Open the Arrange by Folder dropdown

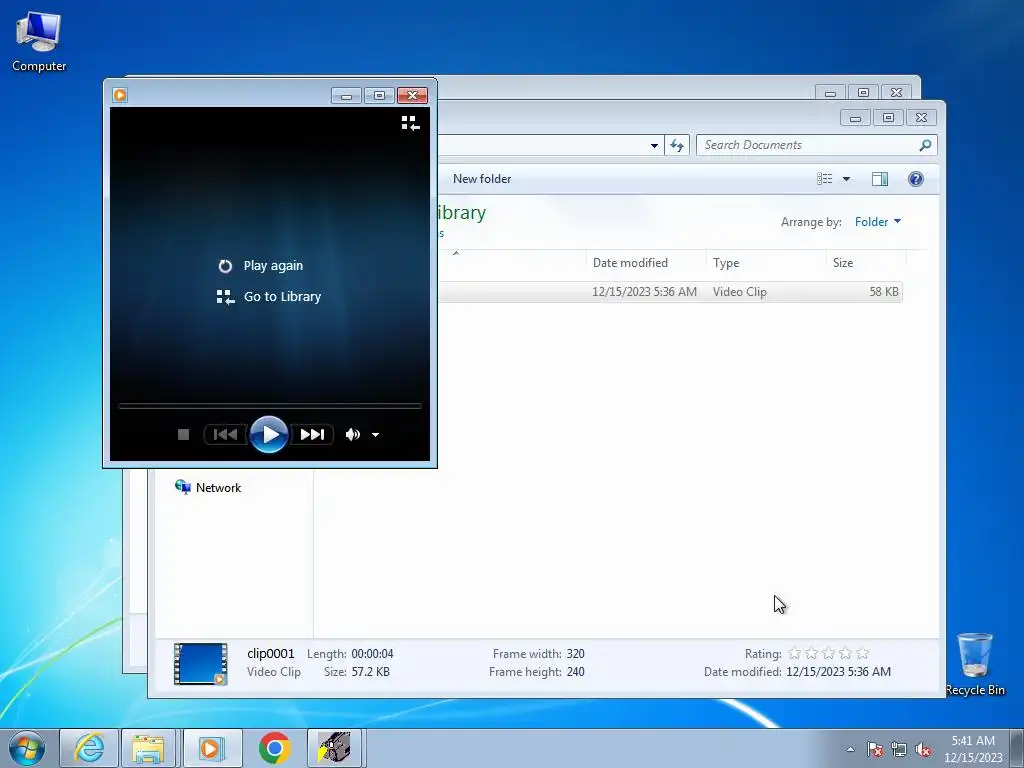[878, 222]
